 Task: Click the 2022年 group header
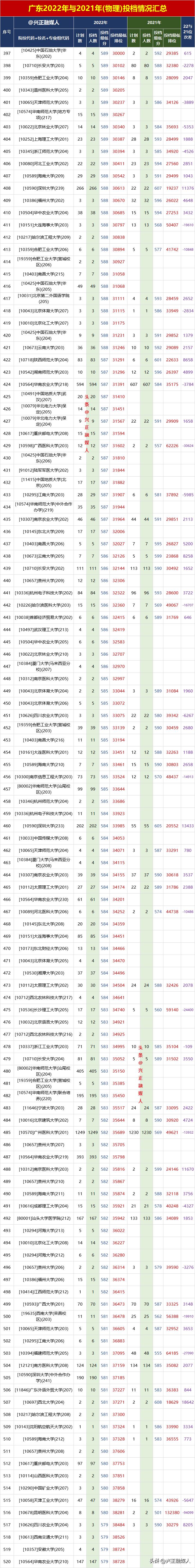tap(101, 23)
